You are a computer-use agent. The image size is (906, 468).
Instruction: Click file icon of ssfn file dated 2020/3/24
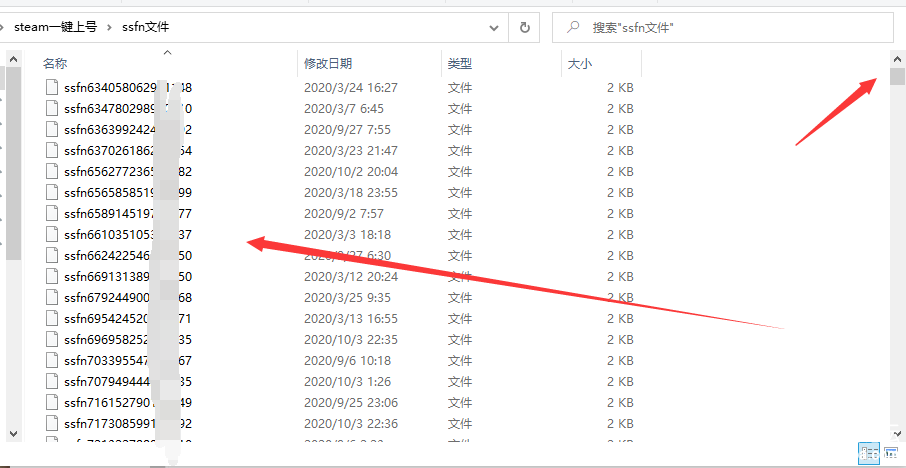point(52,87)
